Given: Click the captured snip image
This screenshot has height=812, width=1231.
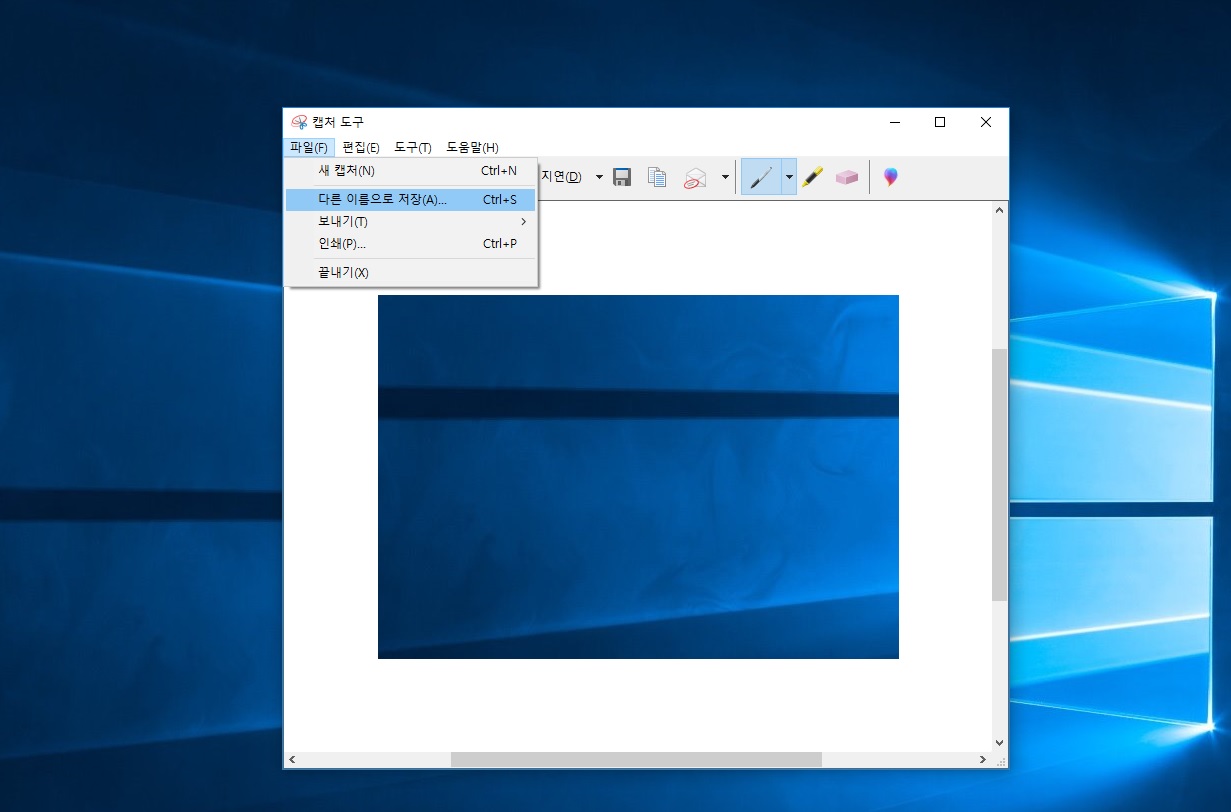Looking at the screenshot, I should [x=638, y=477].
